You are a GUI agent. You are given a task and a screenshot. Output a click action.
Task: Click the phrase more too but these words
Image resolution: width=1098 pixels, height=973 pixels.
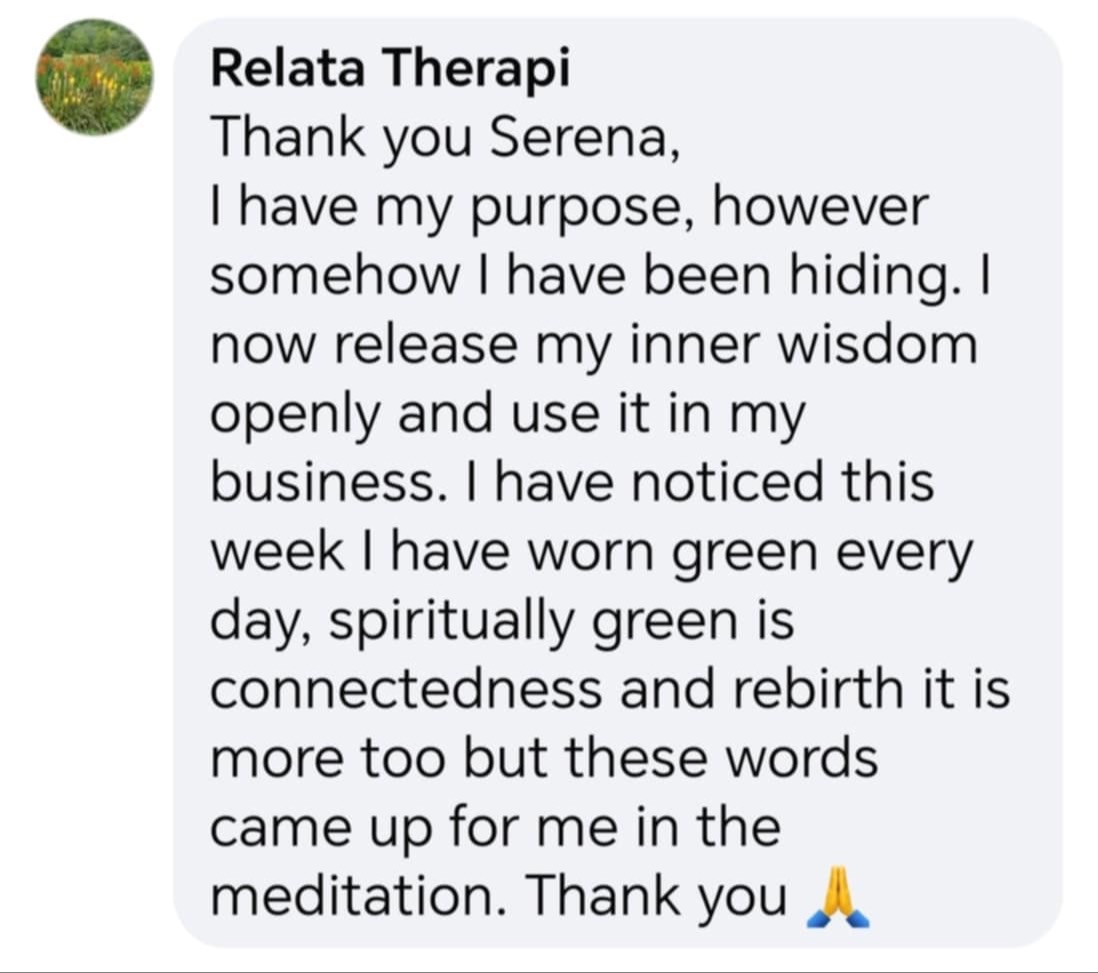click(544, 758)
